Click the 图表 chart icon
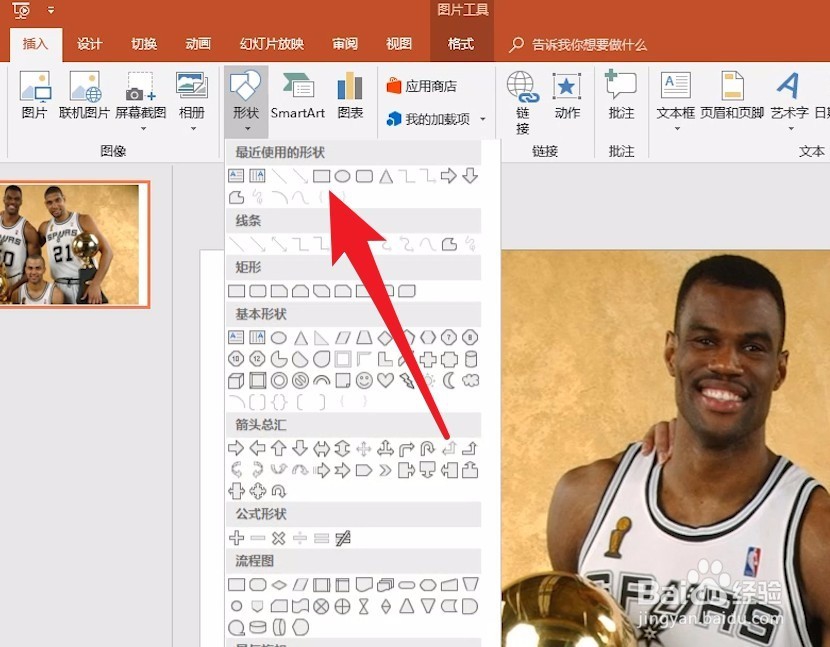The width and height of the screenshot is (830, 647). tap(350, 95)
